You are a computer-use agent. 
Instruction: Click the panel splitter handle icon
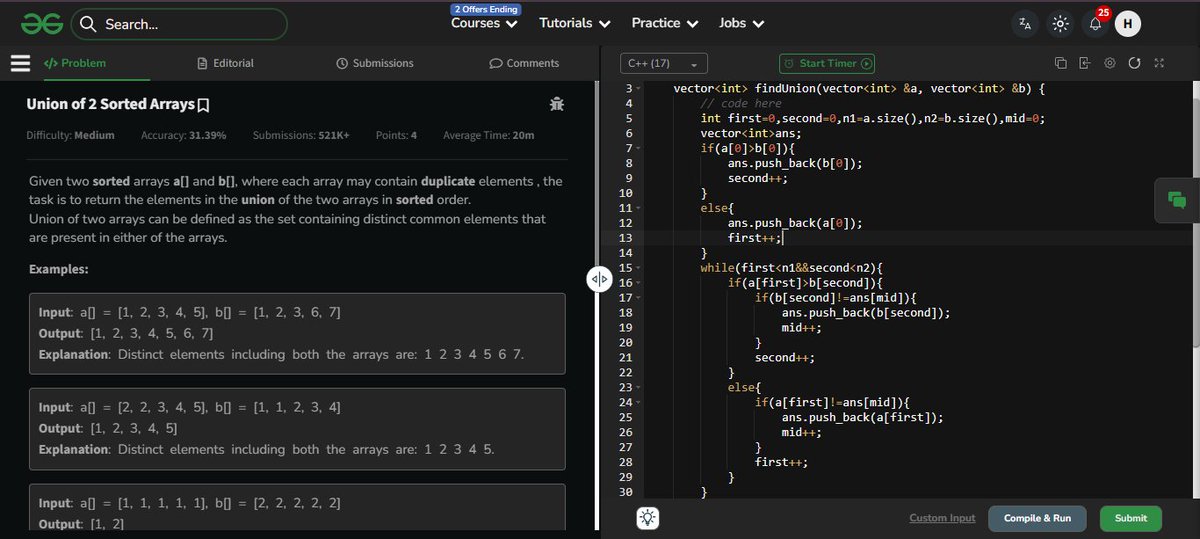click(x=599, y=279)
